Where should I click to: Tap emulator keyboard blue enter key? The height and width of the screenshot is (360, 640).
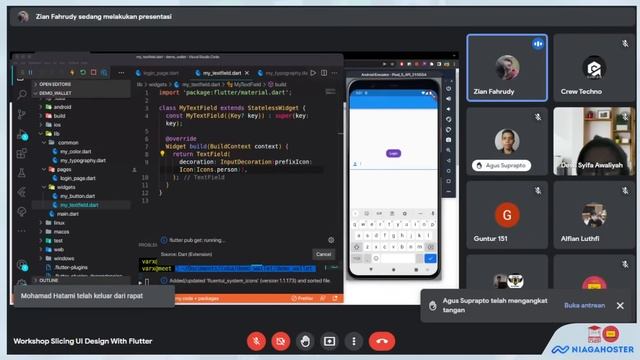coord(430,258)
